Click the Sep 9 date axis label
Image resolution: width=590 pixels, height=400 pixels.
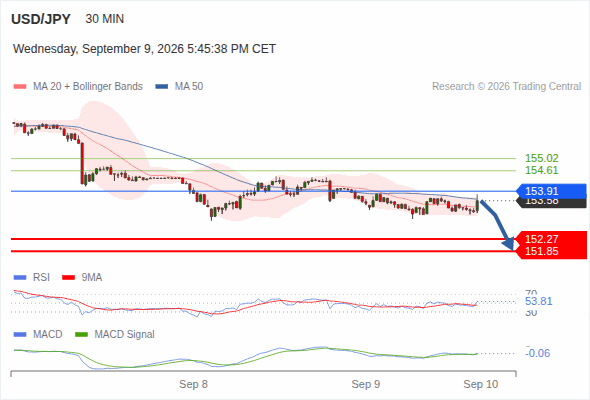(366, 384)
